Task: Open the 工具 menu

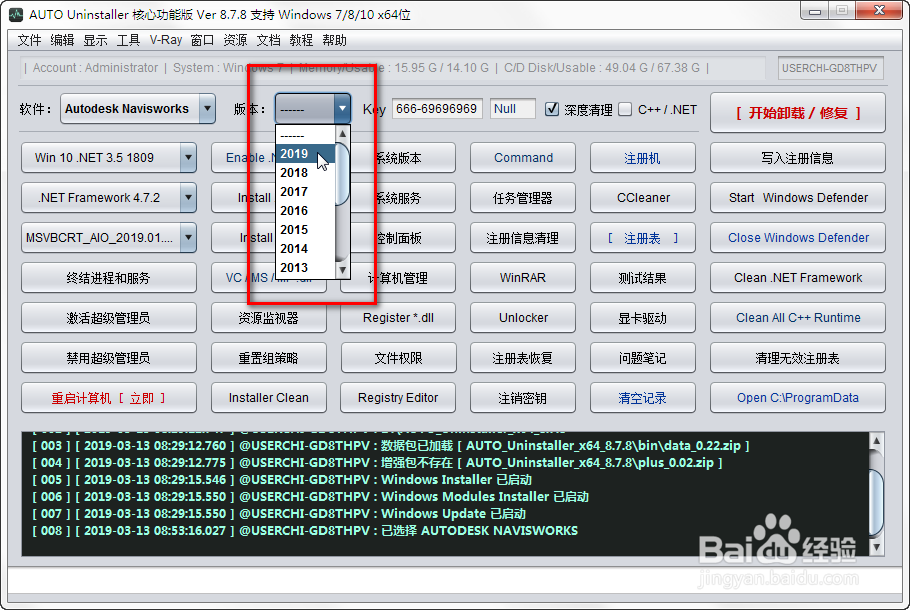Action: (128, 40)
